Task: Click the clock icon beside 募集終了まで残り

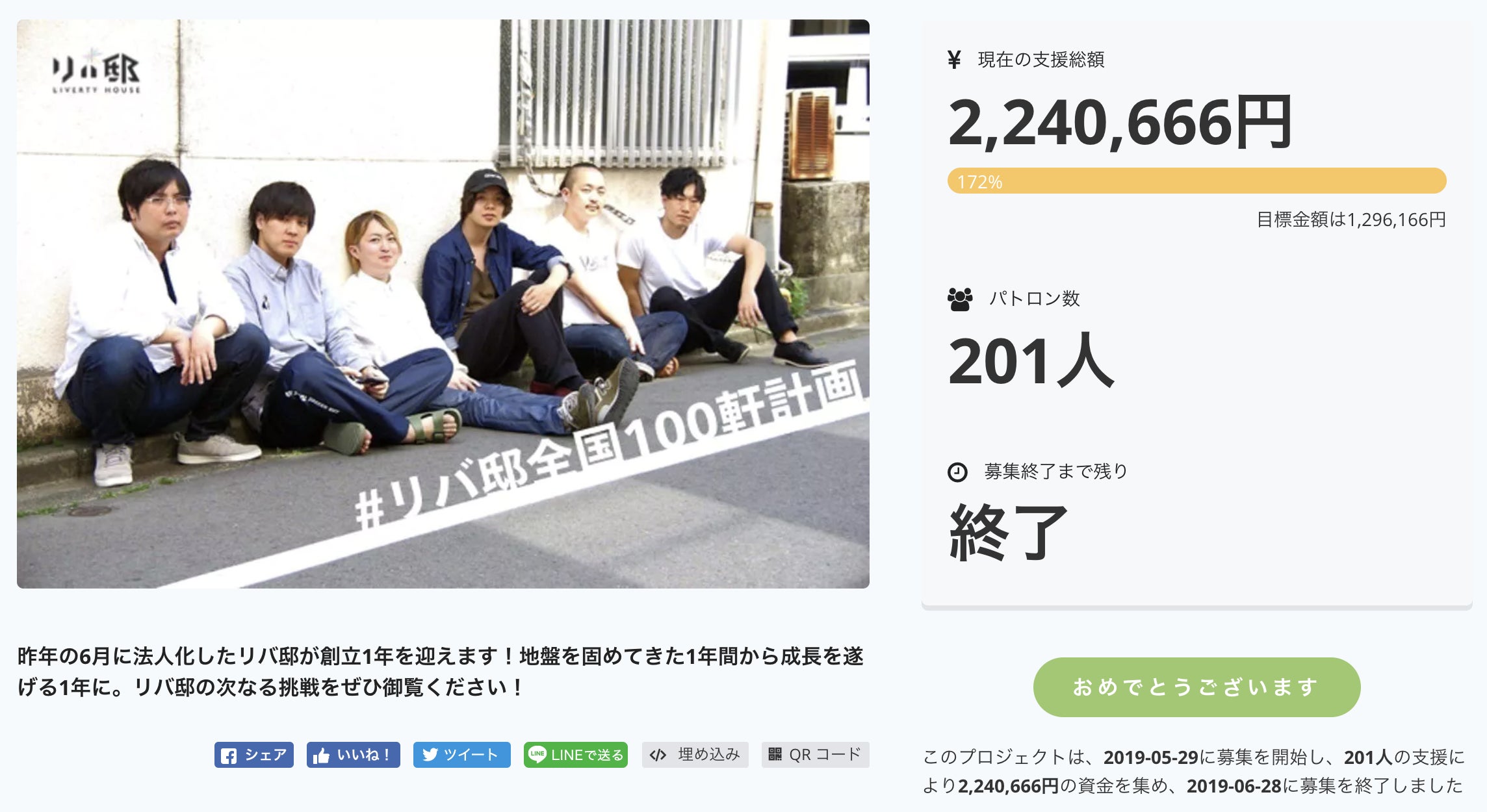Action: coord(957,472)
